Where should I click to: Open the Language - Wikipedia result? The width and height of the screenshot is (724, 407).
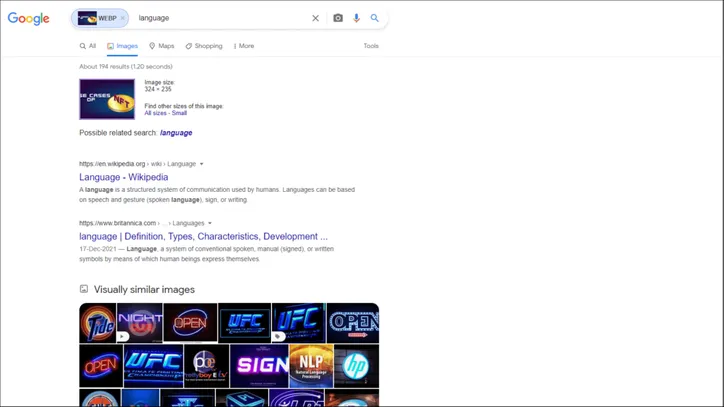[x=123, y=177]
